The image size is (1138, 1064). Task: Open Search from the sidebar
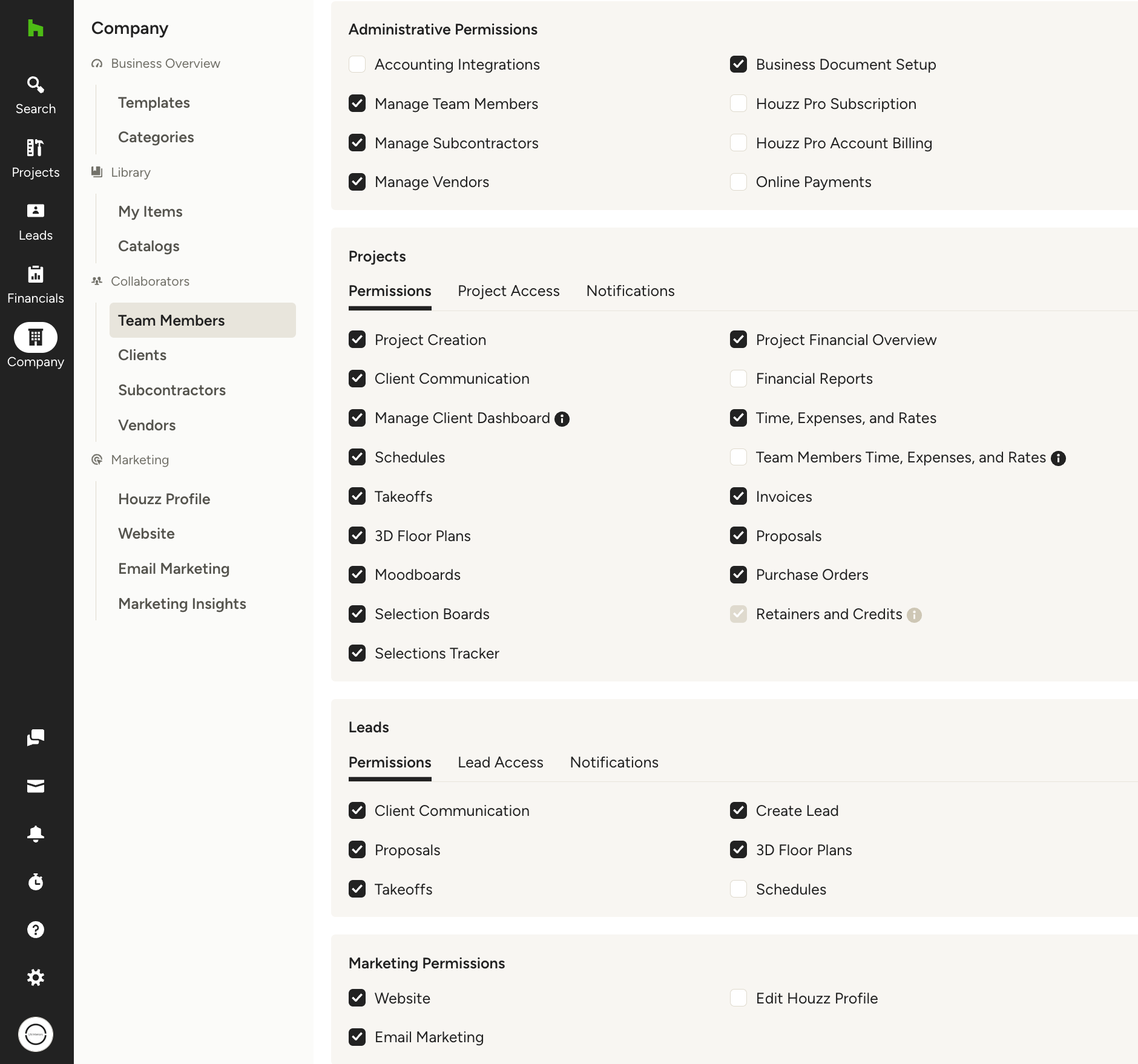coord(36,94)
